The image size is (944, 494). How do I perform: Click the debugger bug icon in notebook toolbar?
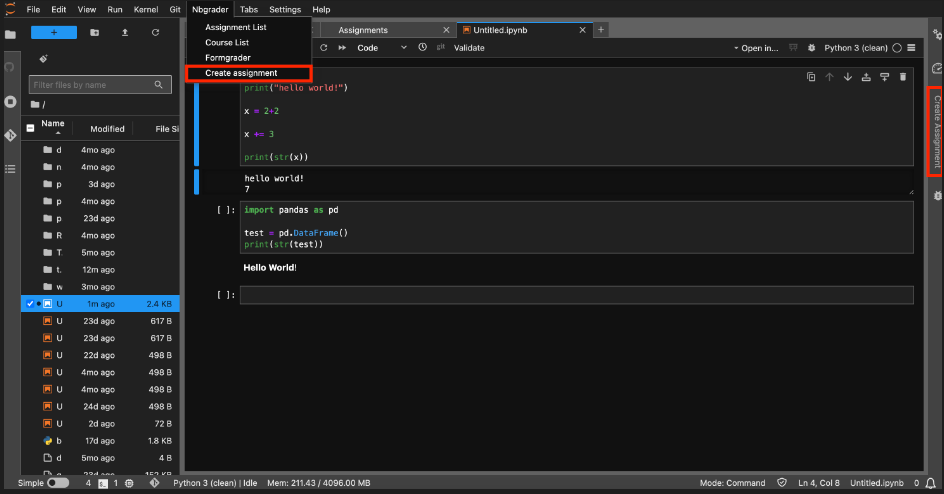point(812,48)
